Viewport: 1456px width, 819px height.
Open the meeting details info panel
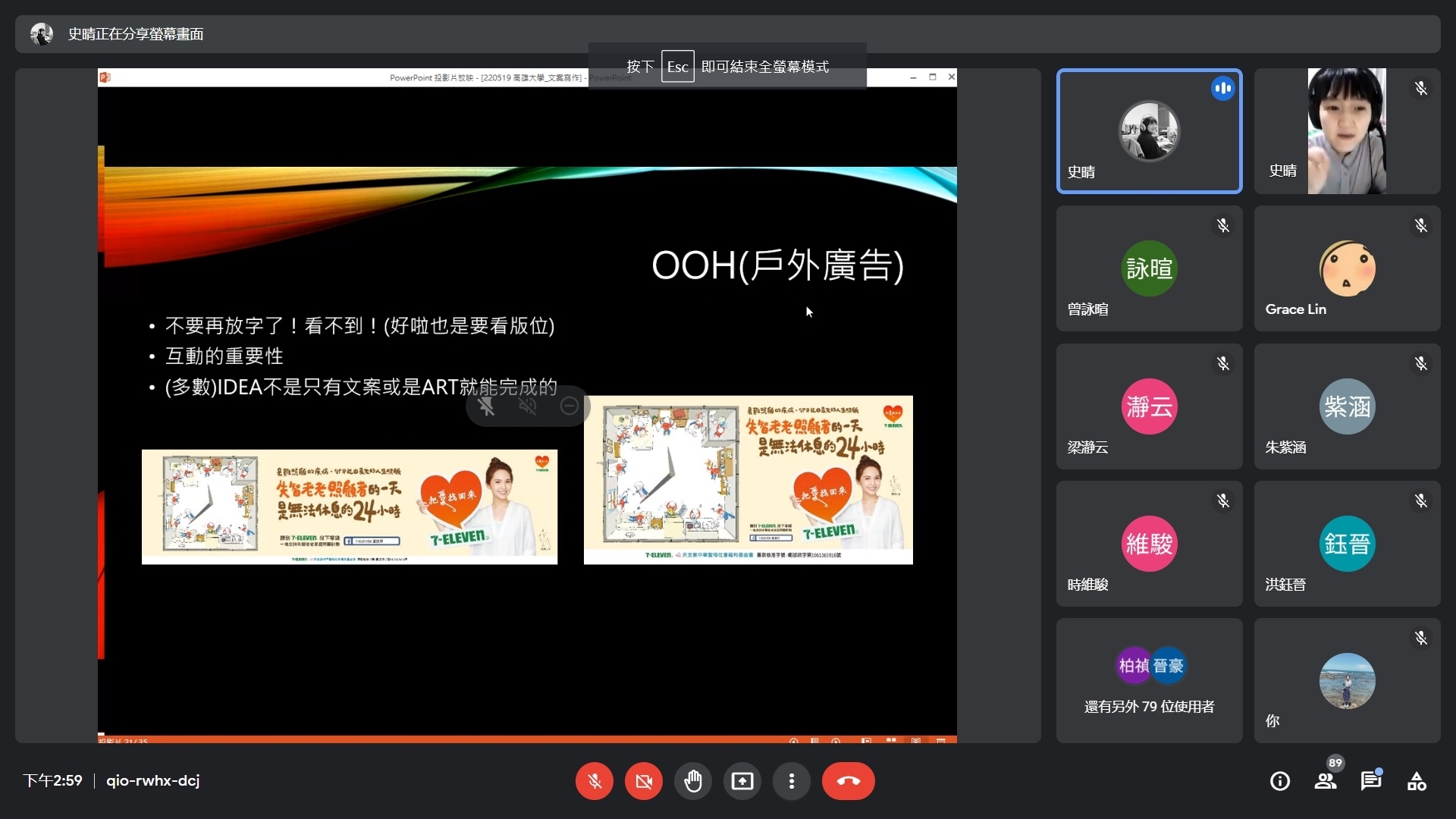coord(1279,780)
